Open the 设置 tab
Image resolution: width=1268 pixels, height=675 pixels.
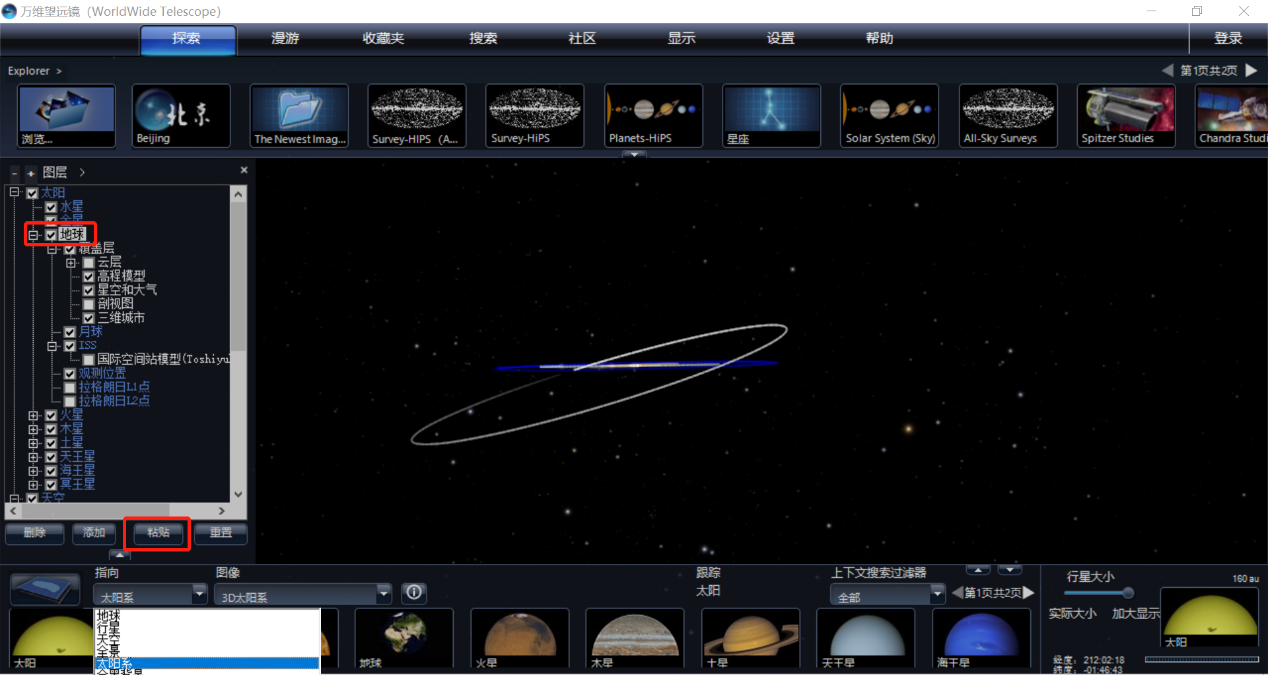[780, 39]
